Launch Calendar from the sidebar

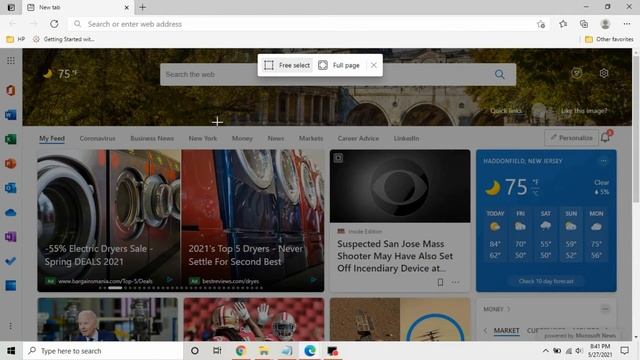11,286
